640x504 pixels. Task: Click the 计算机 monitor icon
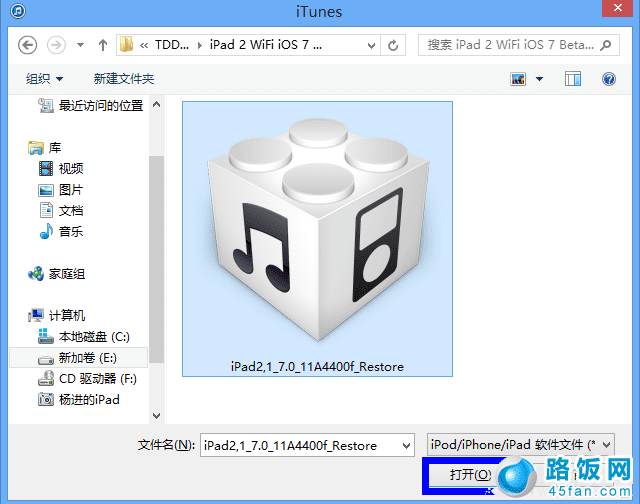tap(36, 315)
